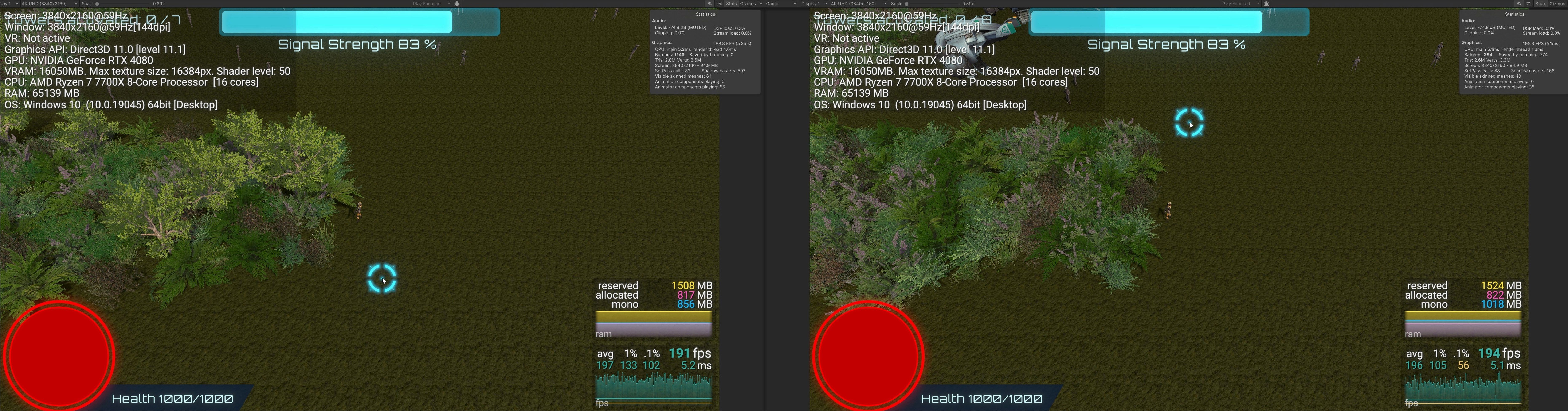The height and width of the screenshot is (411, 1568).
Task: Toggle Gizmos in the left Game view
Action: point(748,4)
